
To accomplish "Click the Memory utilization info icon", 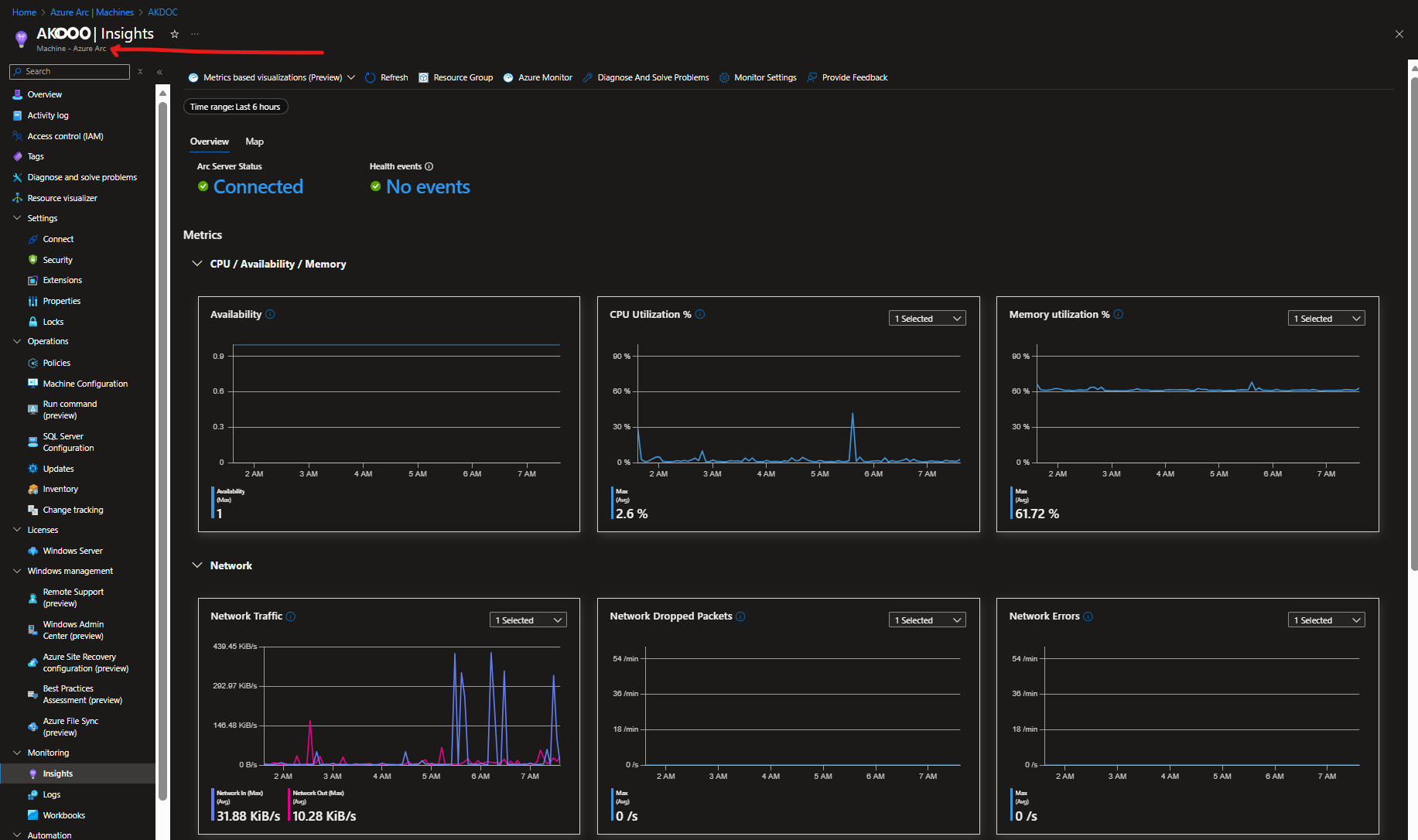I will click(x=1118, y=314).
